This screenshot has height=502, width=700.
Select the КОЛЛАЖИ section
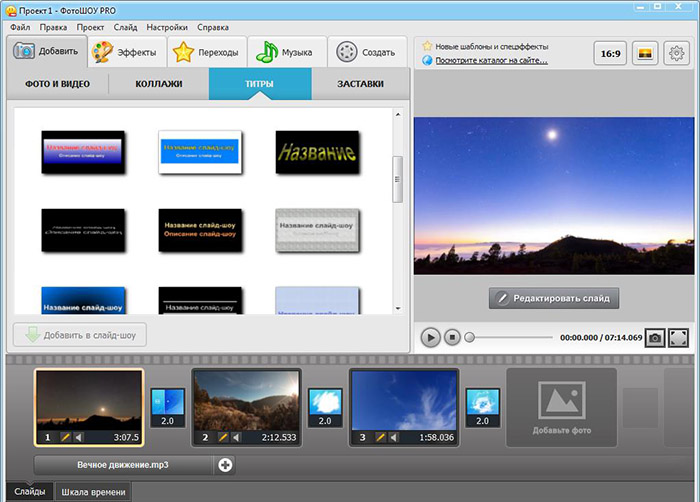pyautogui.click(x=159, y=84)
